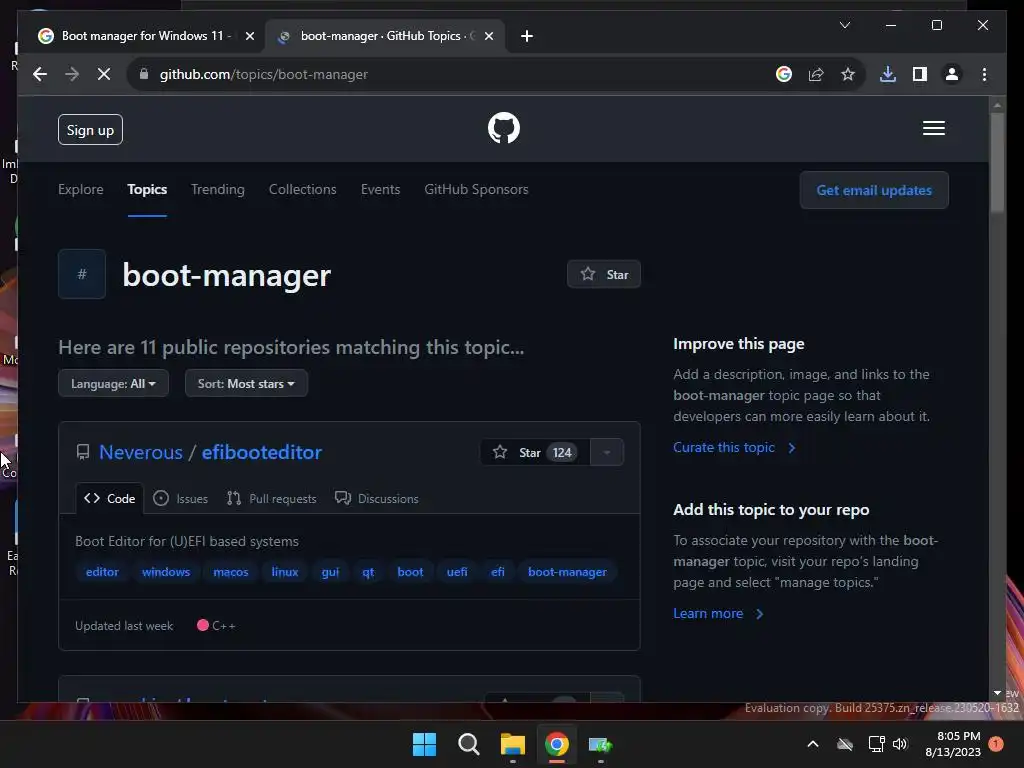
Task: Open Chrome downloads icon
Action: 888,74
